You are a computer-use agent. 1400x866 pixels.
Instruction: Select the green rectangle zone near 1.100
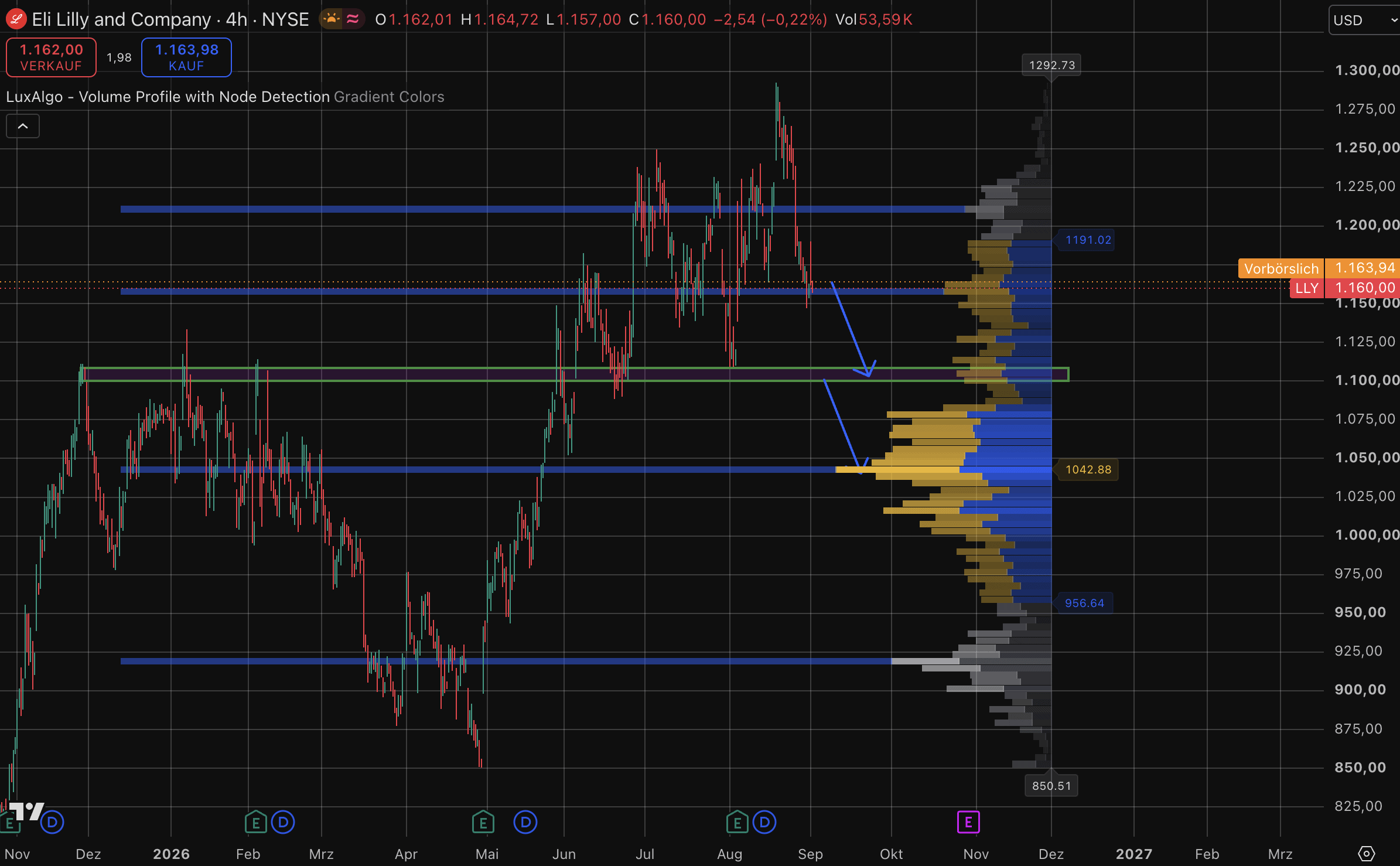(574, 374)
